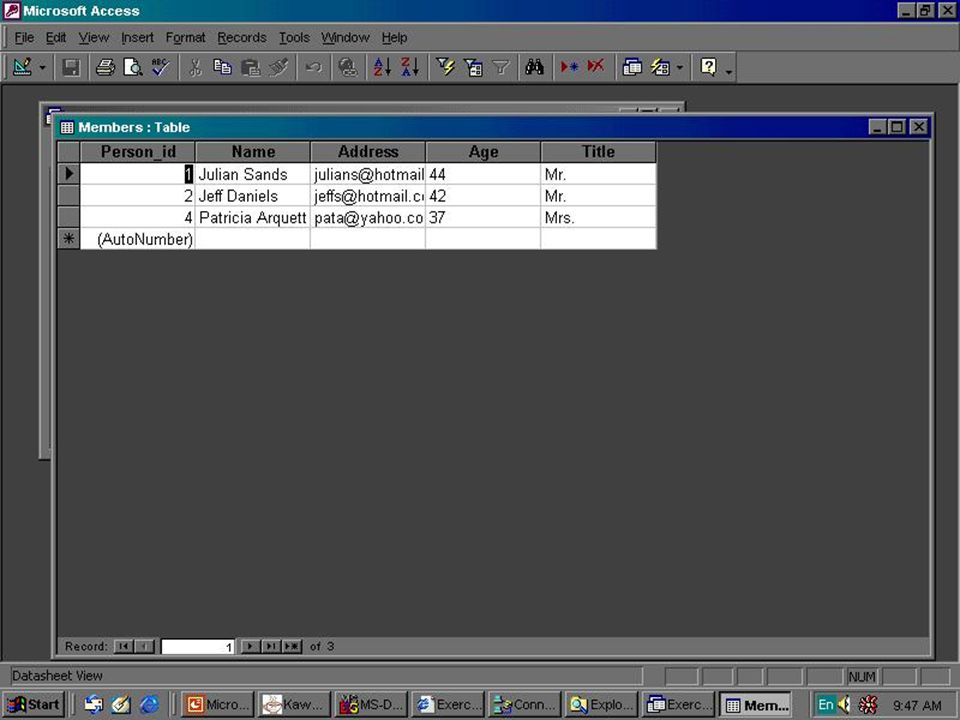Open the Edit menu

[x=56, y=38]
